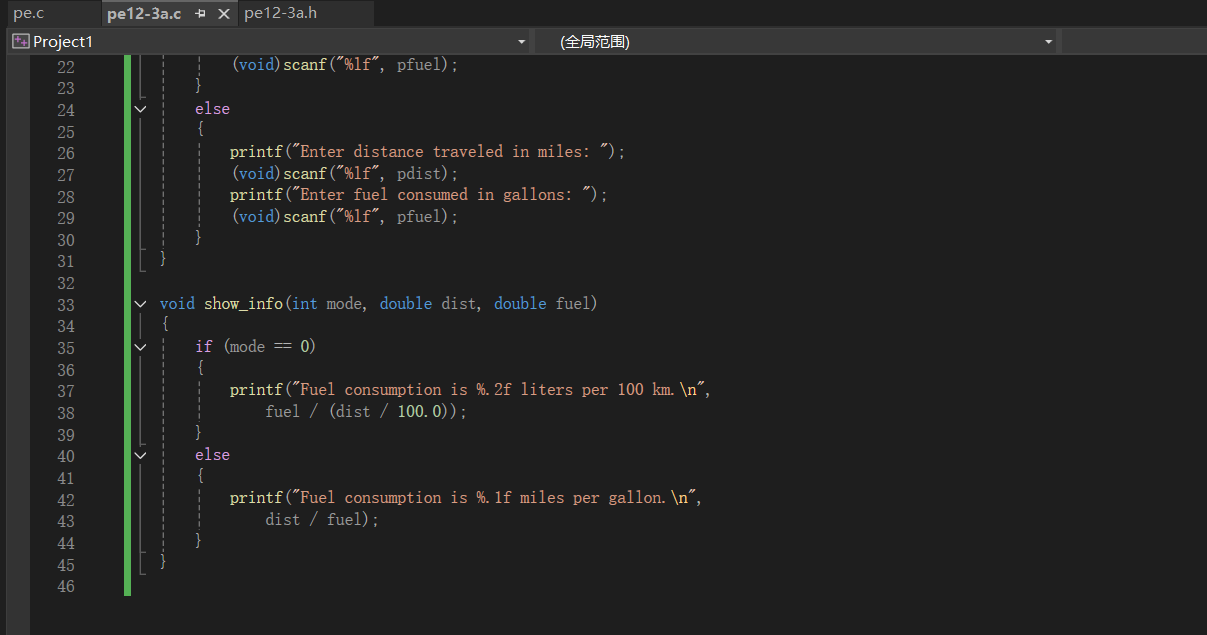The height and width of the screenshot is (635, 1207).
Task: Click line number 32
Action: coord(66,283)
